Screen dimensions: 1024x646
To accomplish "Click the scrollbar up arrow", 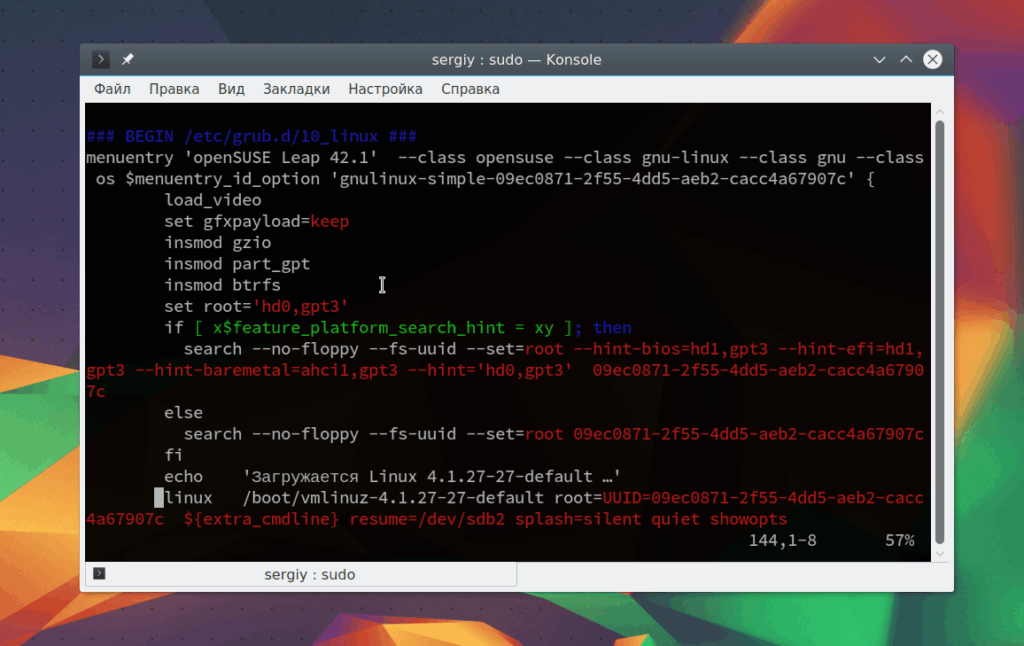I will point(940,112).
